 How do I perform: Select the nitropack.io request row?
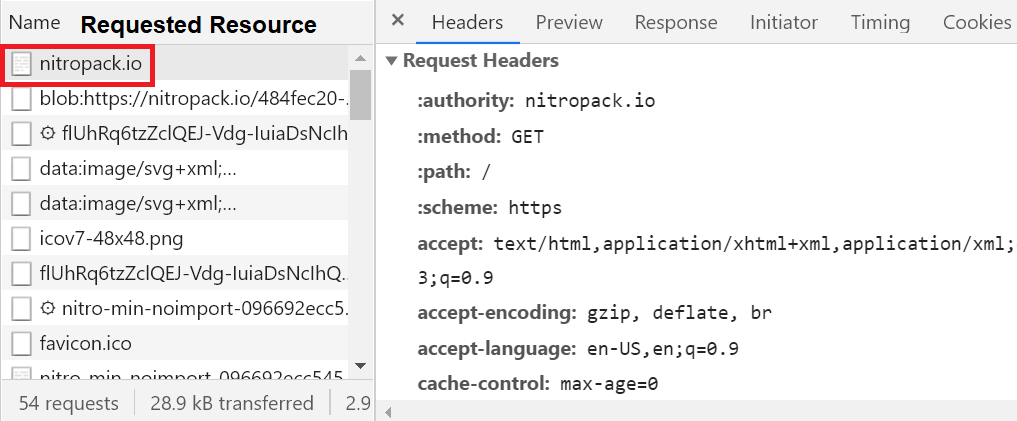pyautogui.click(x=175, y=64)
